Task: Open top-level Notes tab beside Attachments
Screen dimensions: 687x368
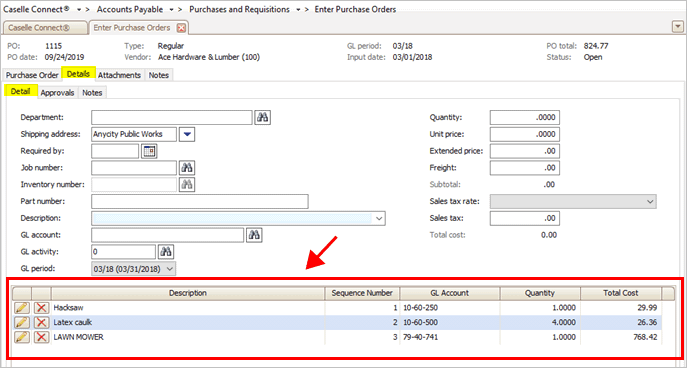Action: [x=159, y=75]
